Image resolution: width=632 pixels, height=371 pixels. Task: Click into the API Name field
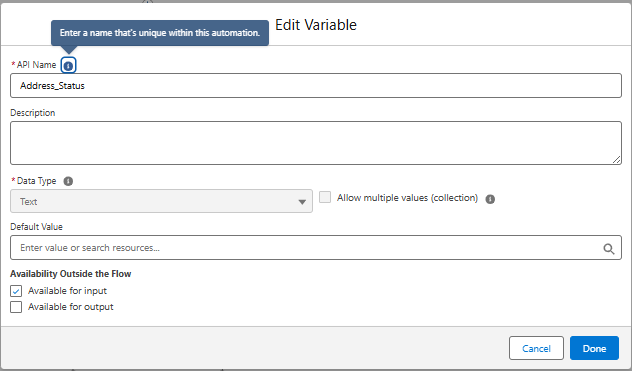(316, 85)
